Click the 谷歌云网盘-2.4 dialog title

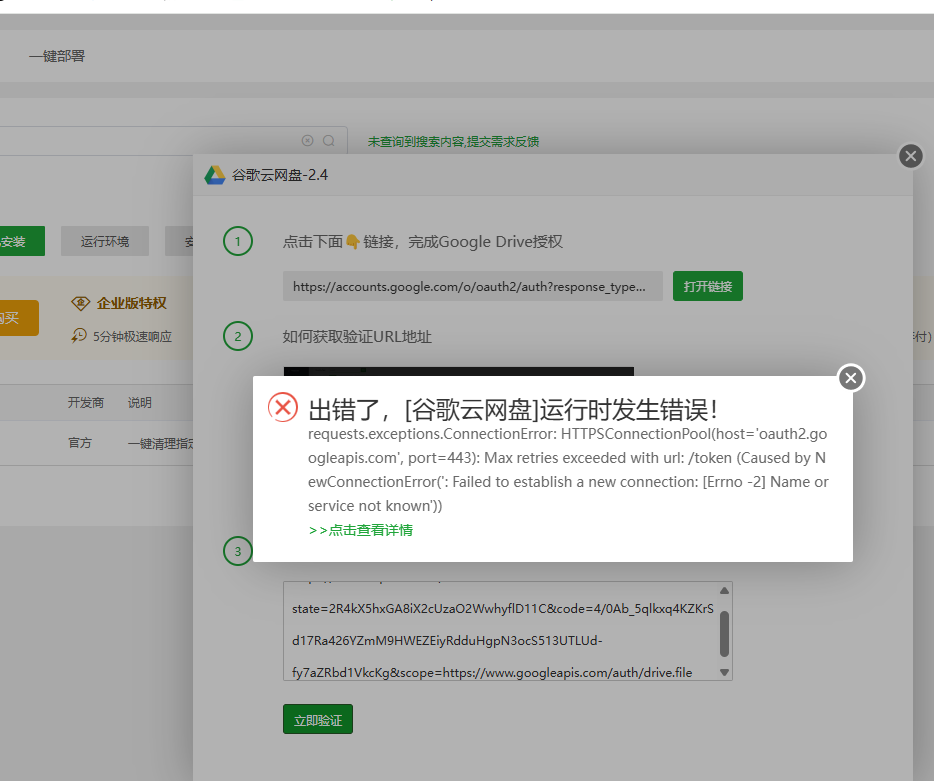click(x=280, y=175)
